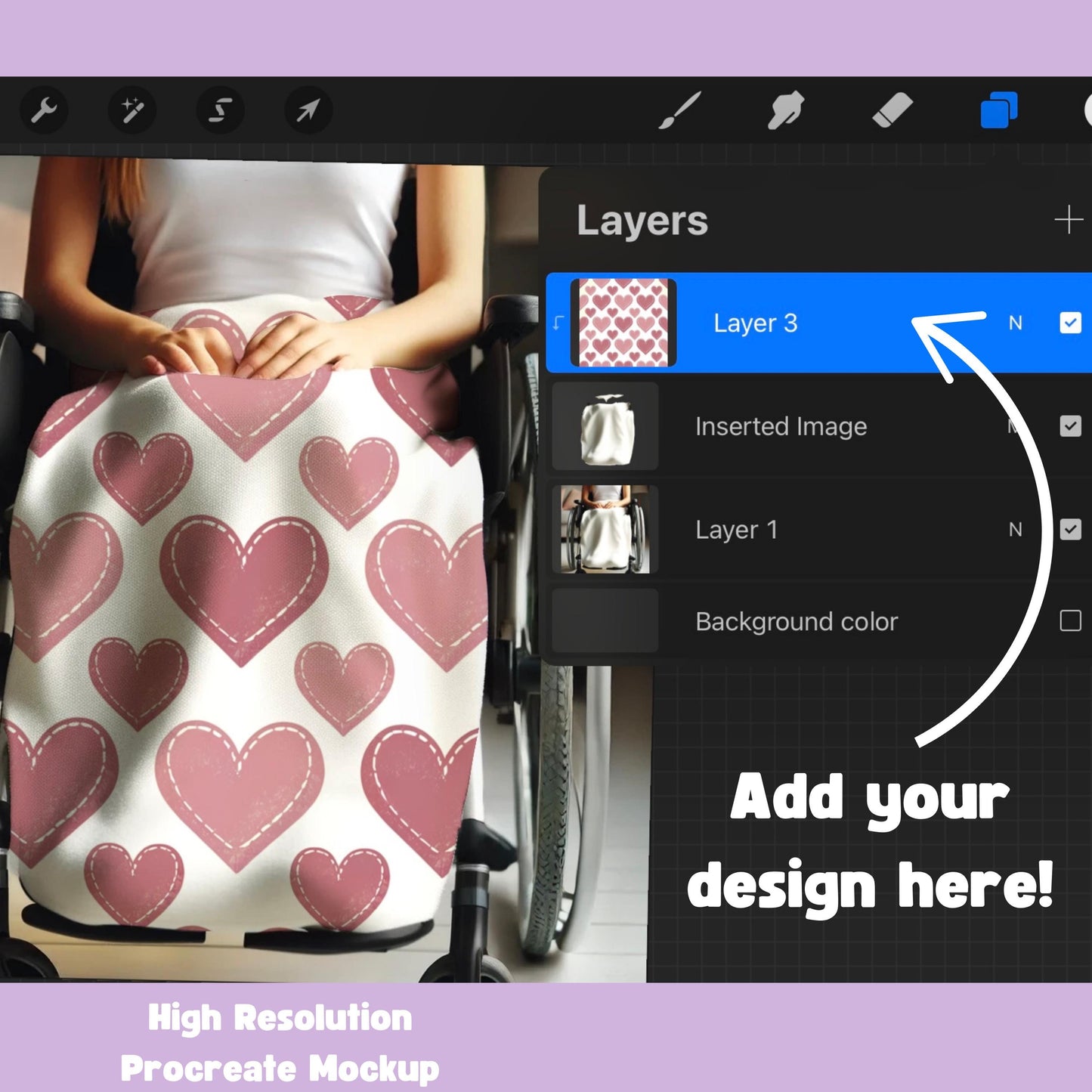1092x1092 pixels.
Task: Toggle visibility of Inserted Image layer
Action: (1070, 426)
